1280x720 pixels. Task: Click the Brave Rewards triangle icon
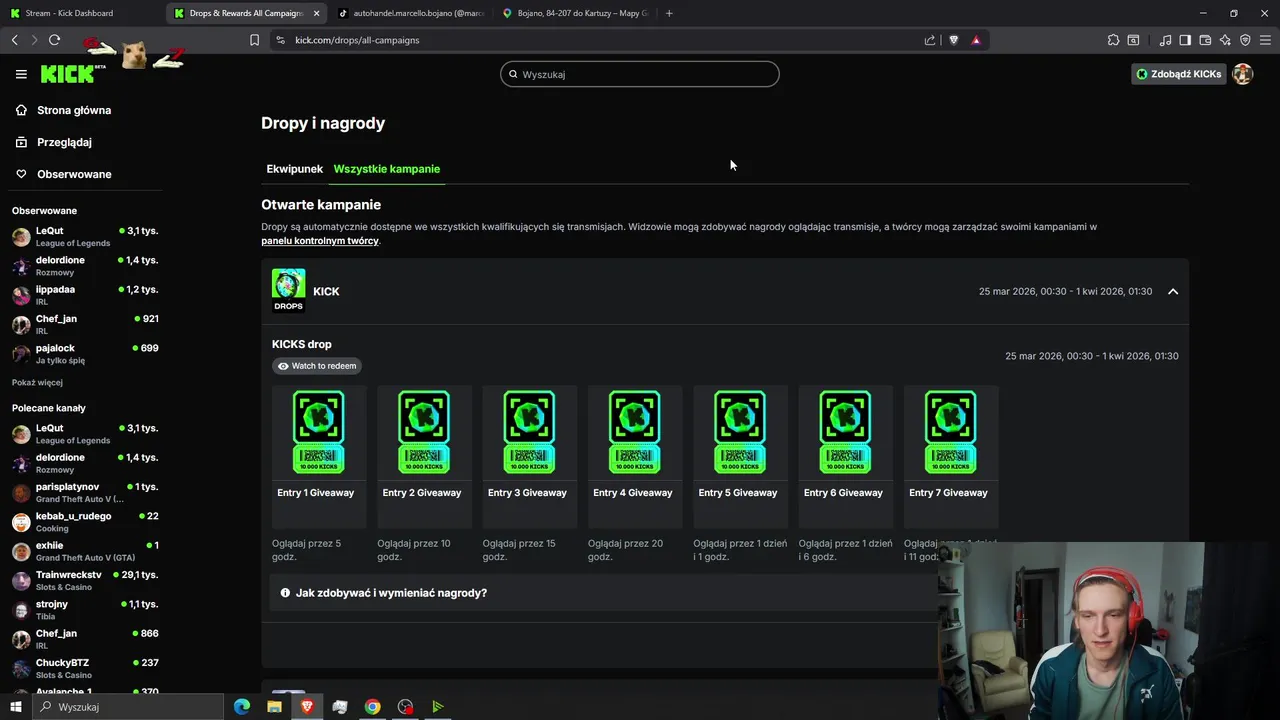click(976, 40)
